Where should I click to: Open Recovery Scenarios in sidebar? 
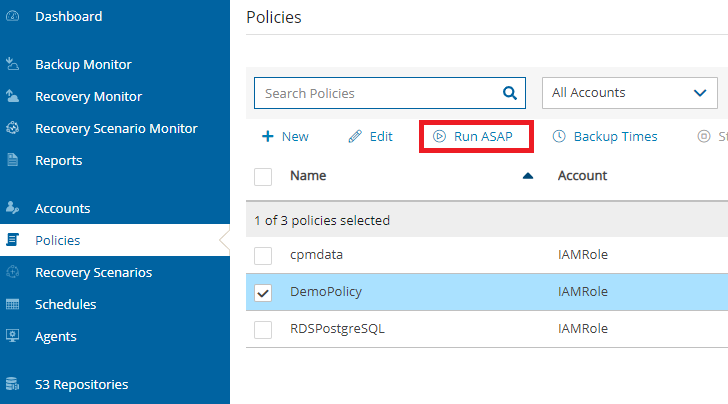(93, 272)
